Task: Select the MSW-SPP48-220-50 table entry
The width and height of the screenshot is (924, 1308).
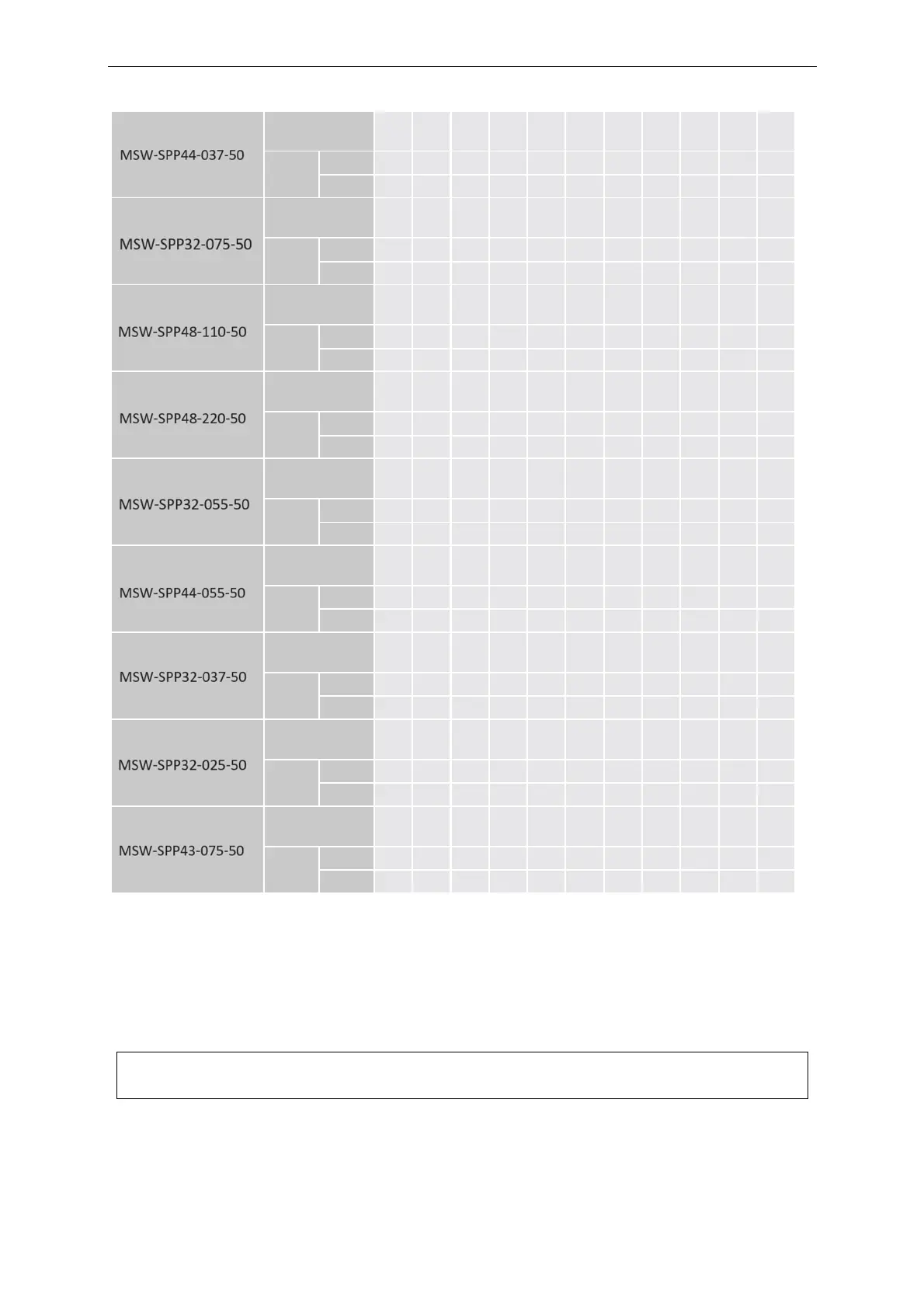Action: 182,419
